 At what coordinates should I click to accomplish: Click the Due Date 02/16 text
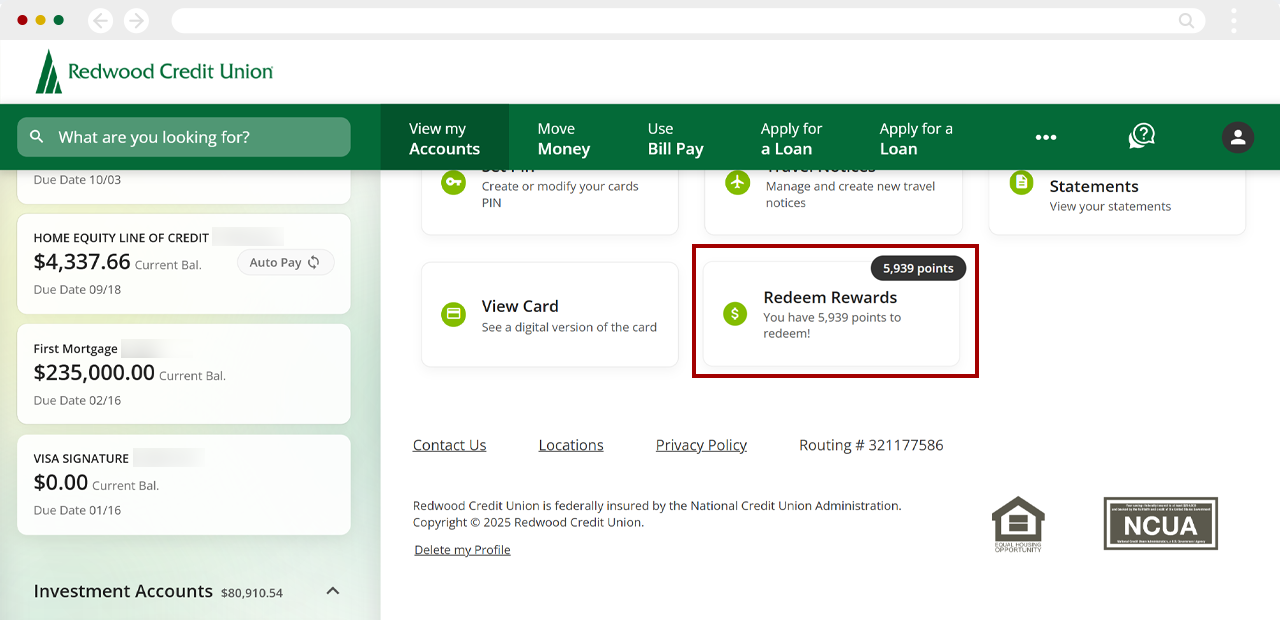tap(77, 400)
